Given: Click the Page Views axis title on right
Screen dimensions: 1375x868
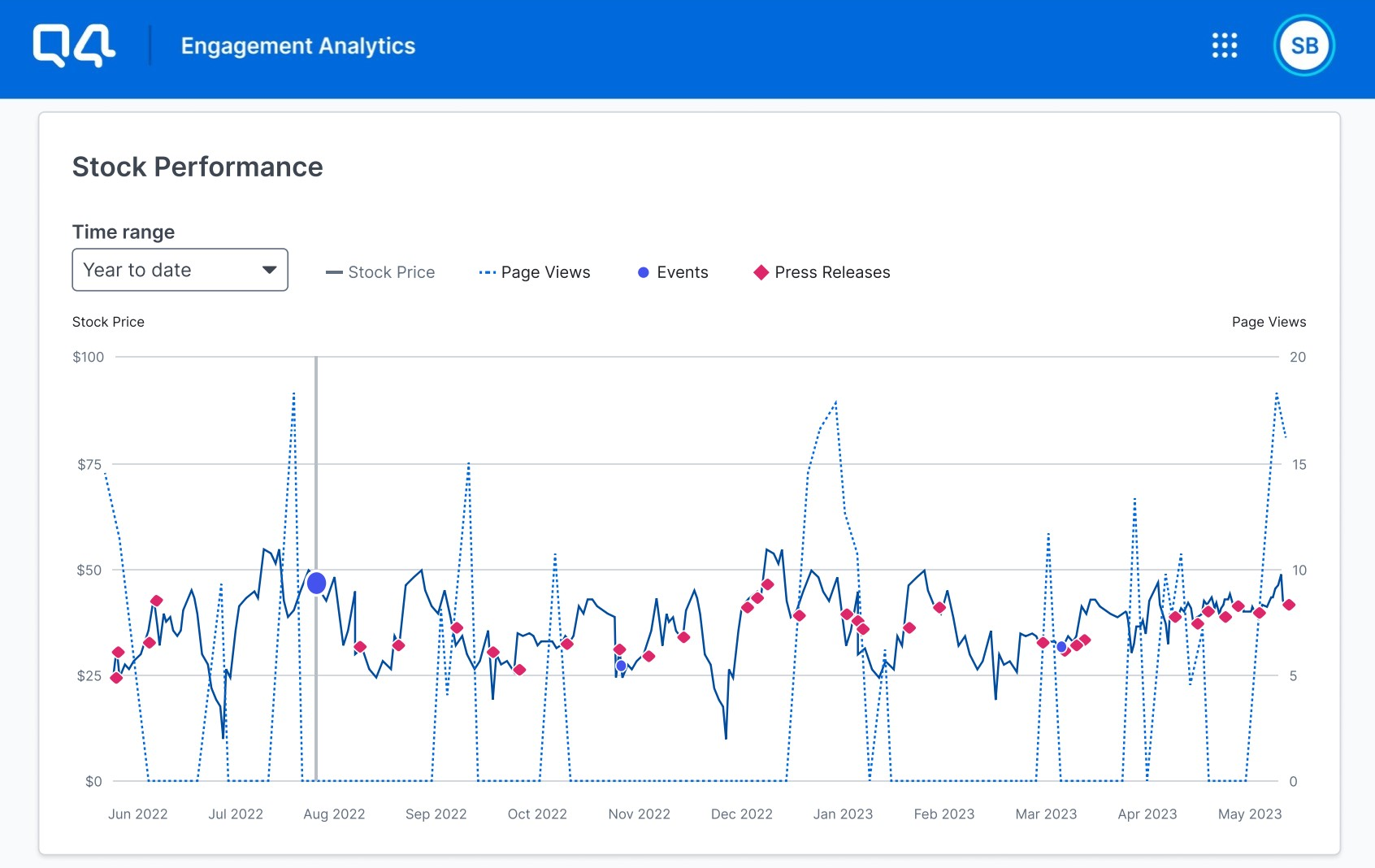Looking at the screenshot, I should (1269, 322).
